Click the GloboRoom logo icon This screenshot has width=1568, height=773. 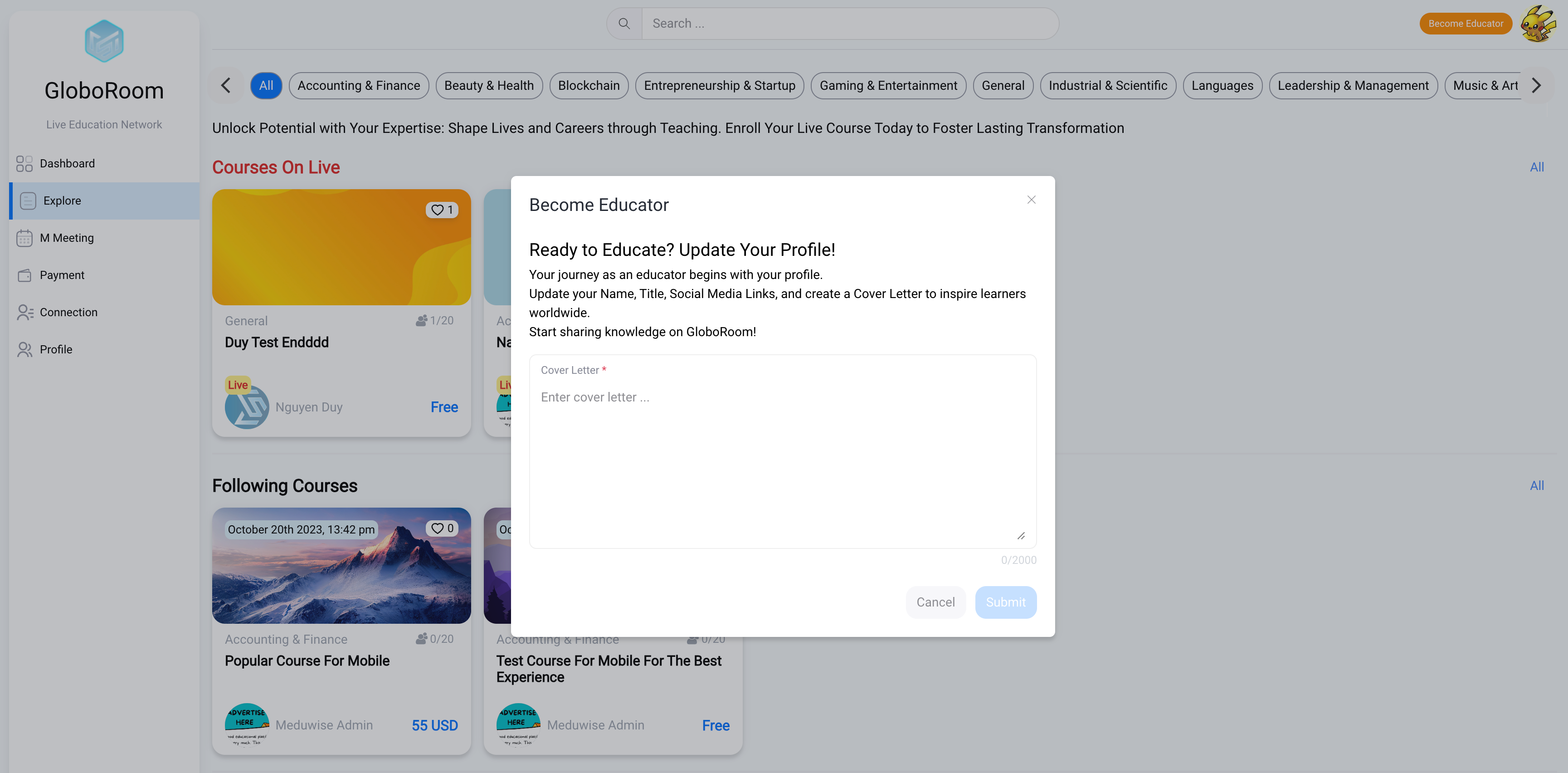[x=104, y=41]
